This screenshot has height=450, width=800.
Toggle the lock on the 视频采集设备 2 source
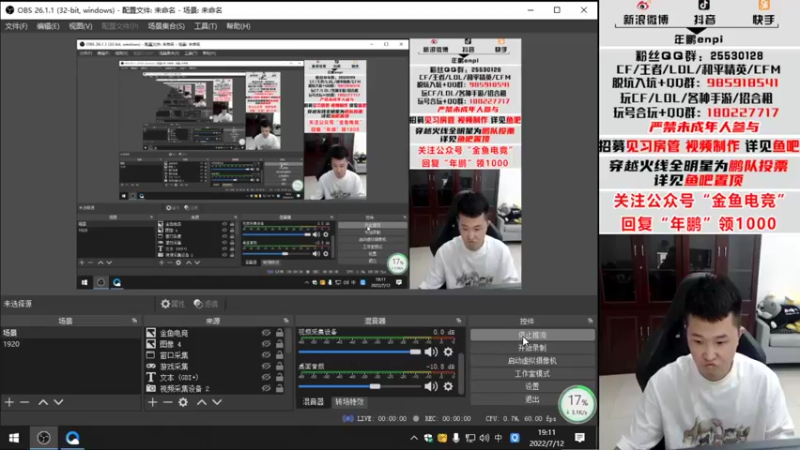[x=280, y=389]
